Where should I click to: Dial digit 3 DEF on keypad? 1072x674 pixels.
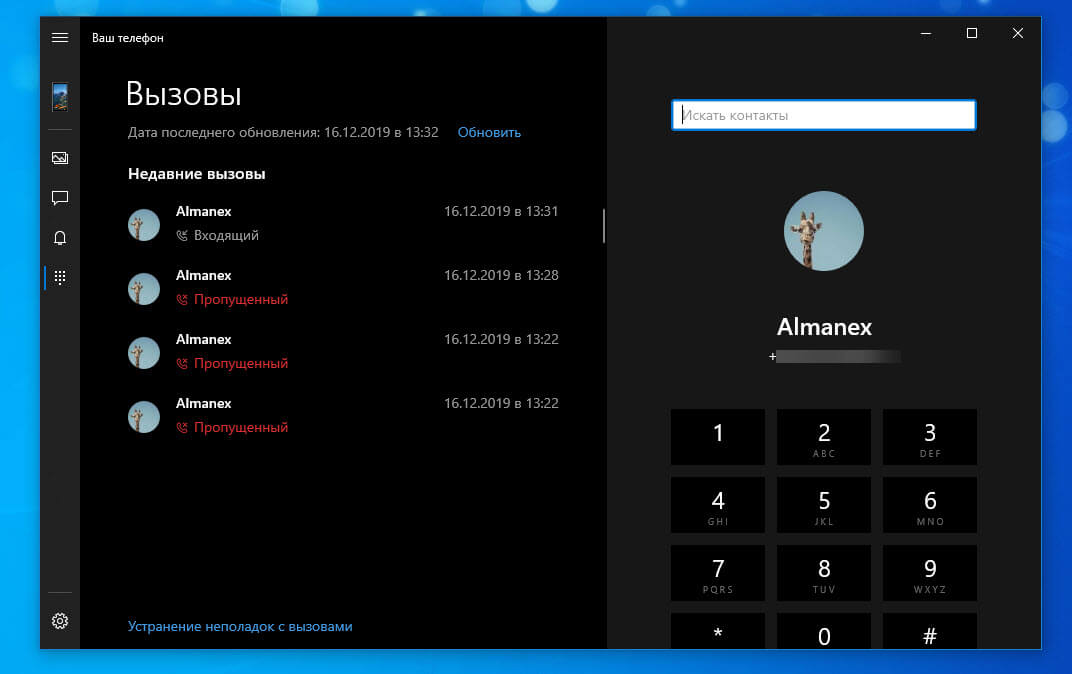(x=930, y=437)
